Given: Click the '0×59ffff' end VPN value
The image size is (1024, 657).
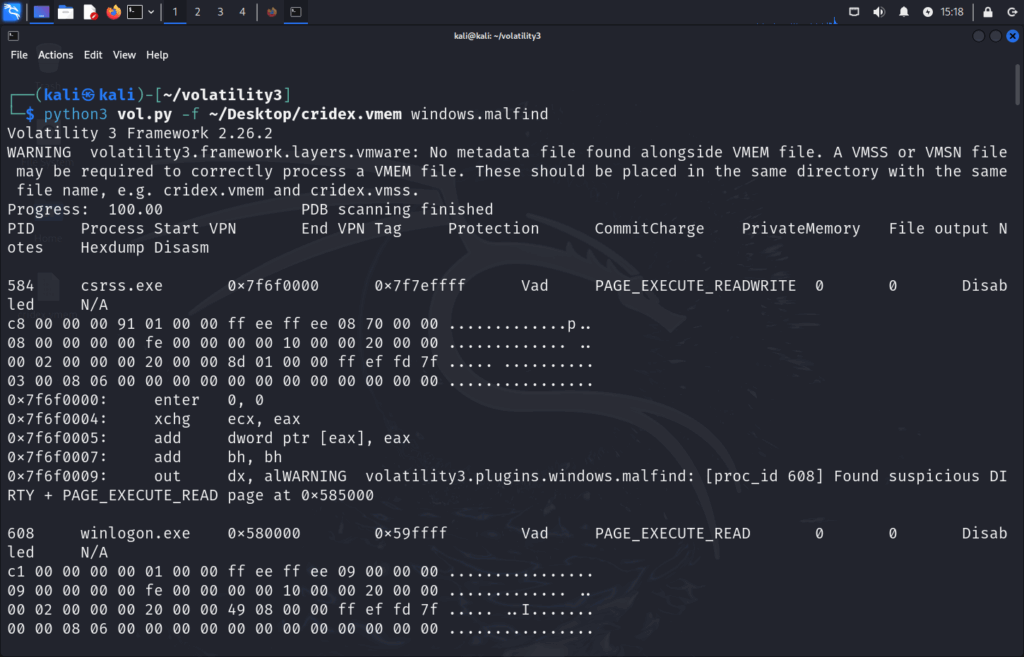Looking at the screenshot, I should 411,534.
